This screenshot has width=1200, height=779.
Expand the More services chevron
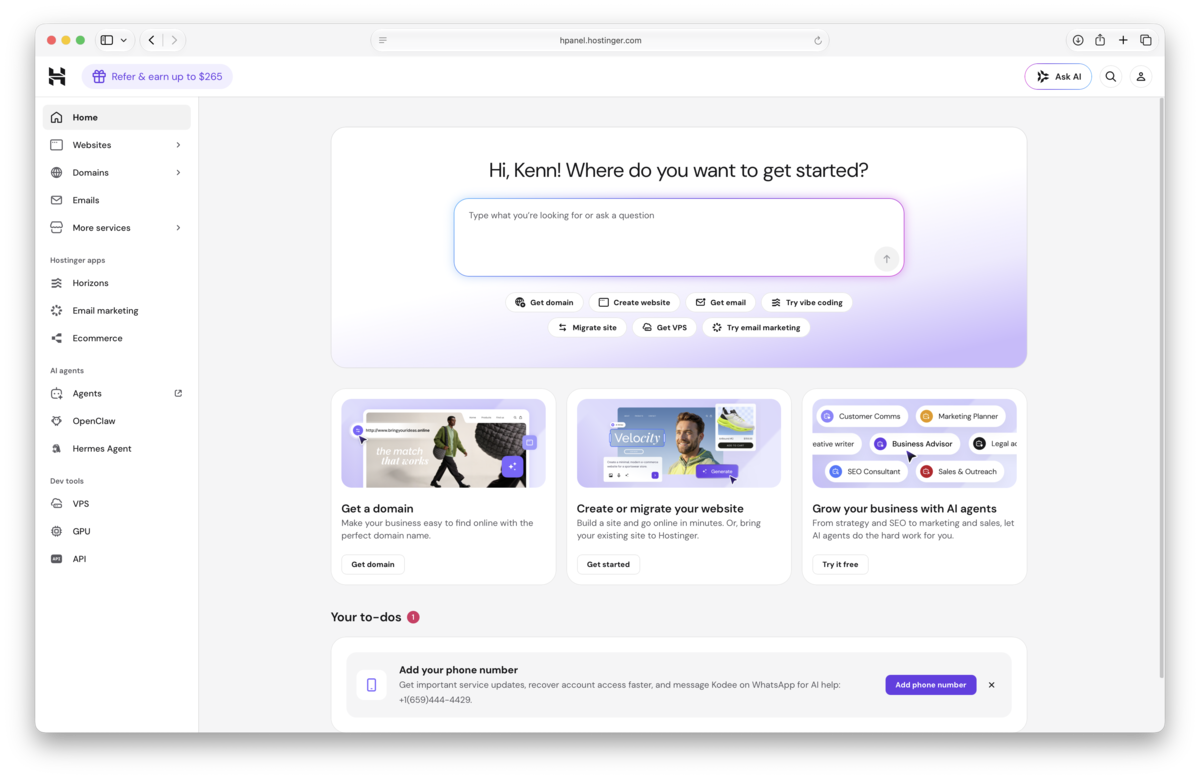178,227
